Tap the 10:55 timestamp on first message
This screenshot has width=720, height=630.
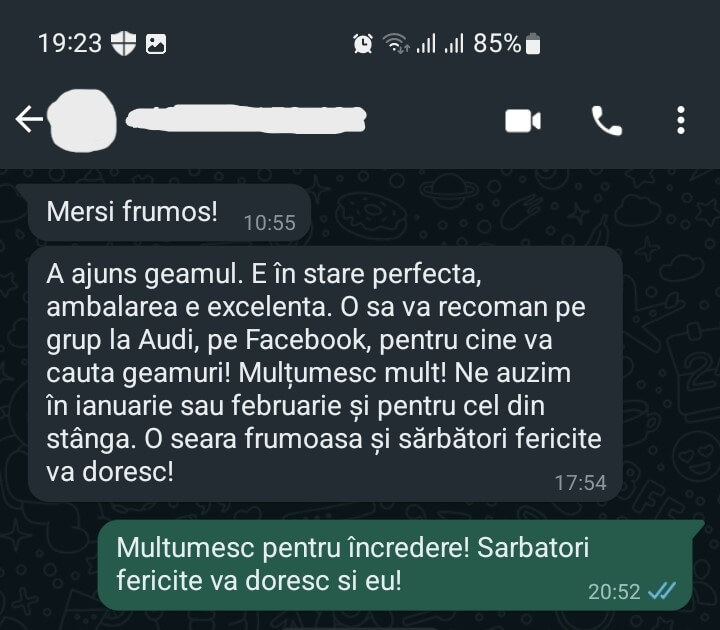pyautogui.click(x=270, y=223)
